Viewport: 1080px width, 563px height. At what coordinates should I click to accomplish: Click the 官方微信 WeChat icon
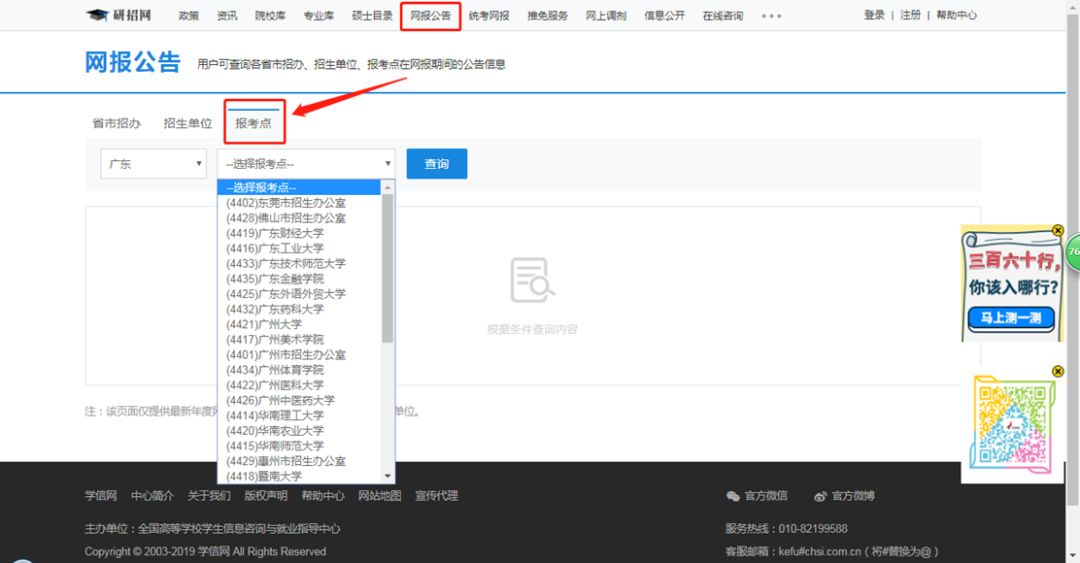[733, 496]
